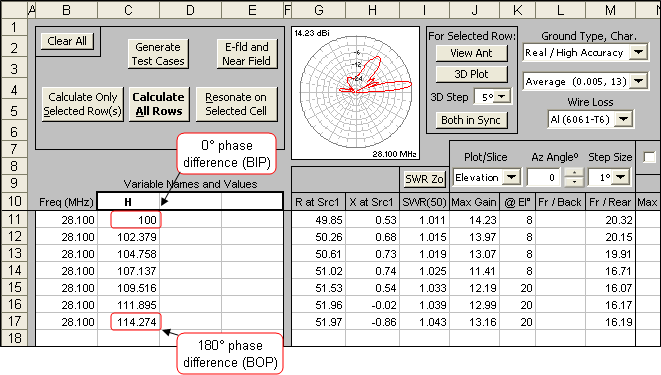Image resolution: width=661 pixels, height=375 pixels.
Task: Click the Clear All button
Action: (67, 41)
